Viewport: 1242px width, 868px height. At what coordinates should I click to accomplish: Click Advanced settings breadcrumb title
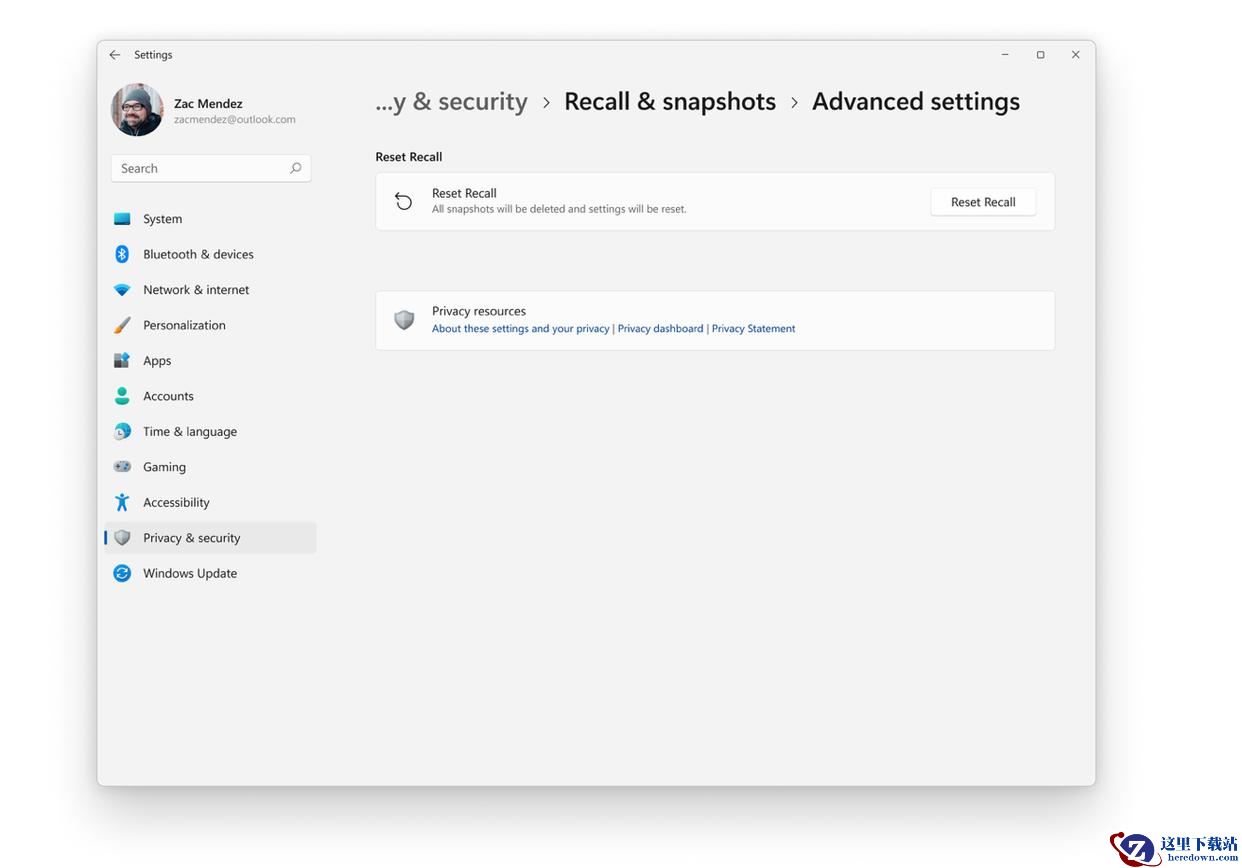pos(916,102)
